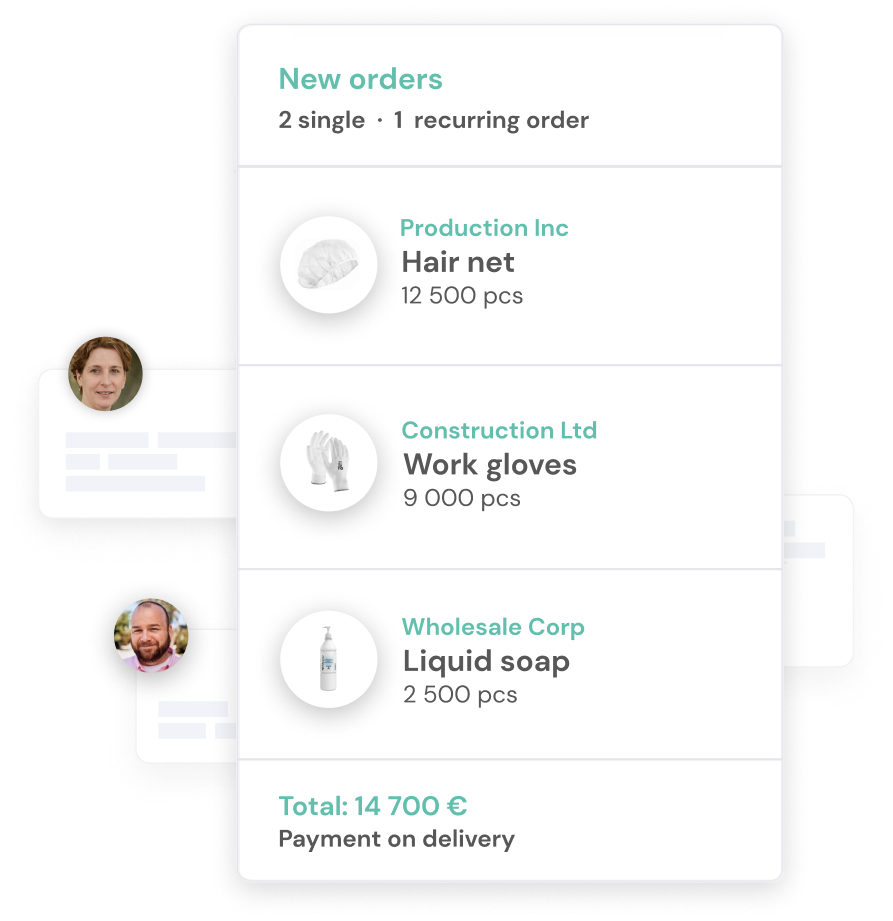893x921 pixels.
Task: Click the 2 500 pcs quantity
Action: coord(460,695)
